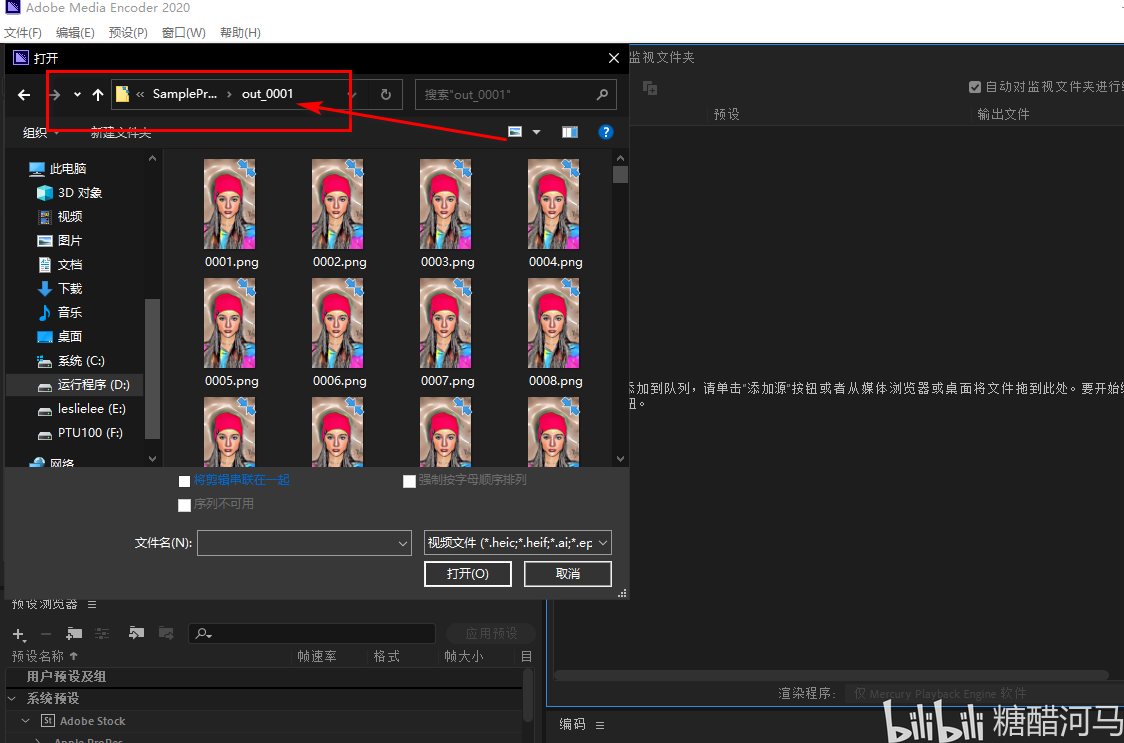Change the view with the thumbnail icon

click(515, 132)
